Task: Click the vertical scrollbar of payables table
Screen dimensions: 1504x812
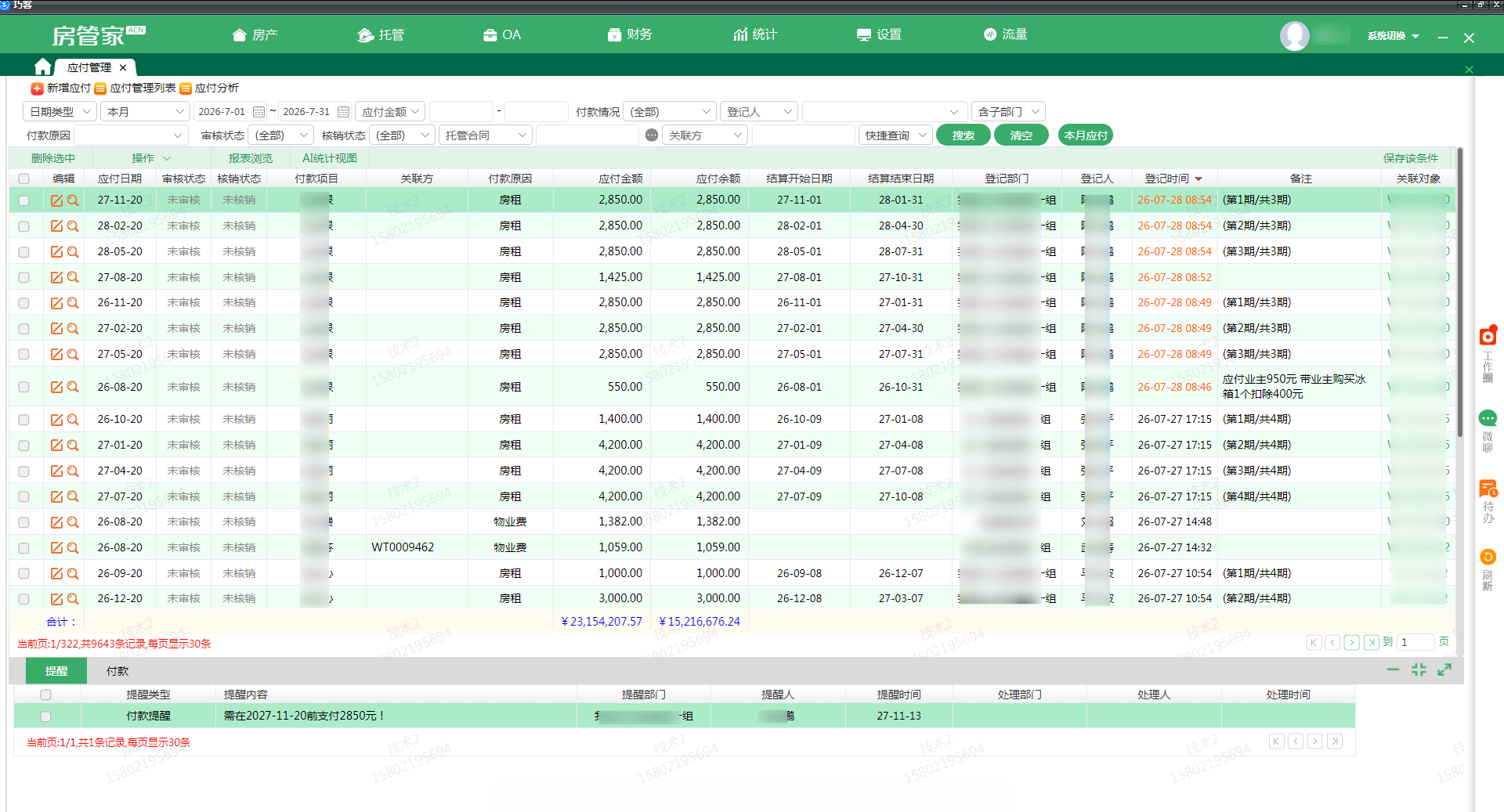Action: [1460, 293]
